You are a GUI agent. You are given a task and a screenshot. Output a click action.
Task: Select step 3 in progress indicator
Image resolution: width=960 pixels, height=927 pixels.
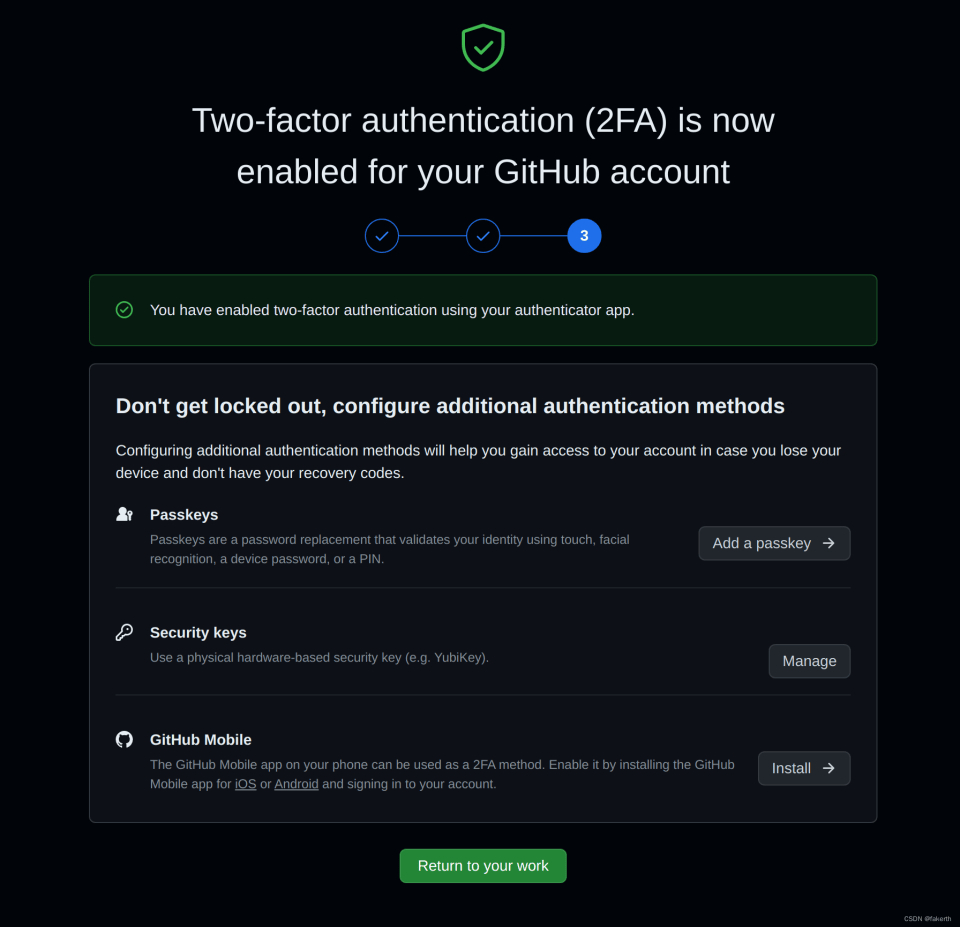pyautogui.click(x=584, y=236)
